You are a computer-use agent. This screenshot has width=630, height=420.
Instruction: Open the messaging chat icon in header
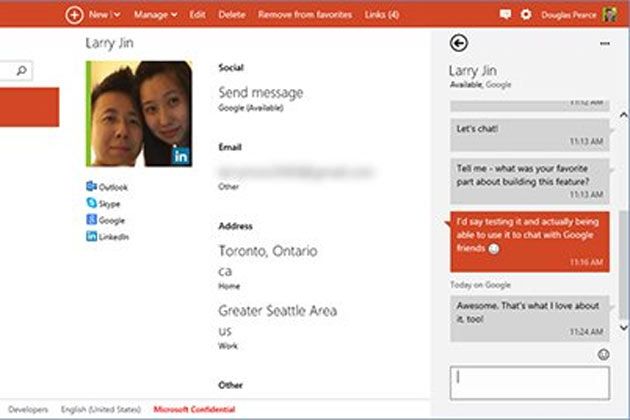pyautogui.click(x=505, y=15)
